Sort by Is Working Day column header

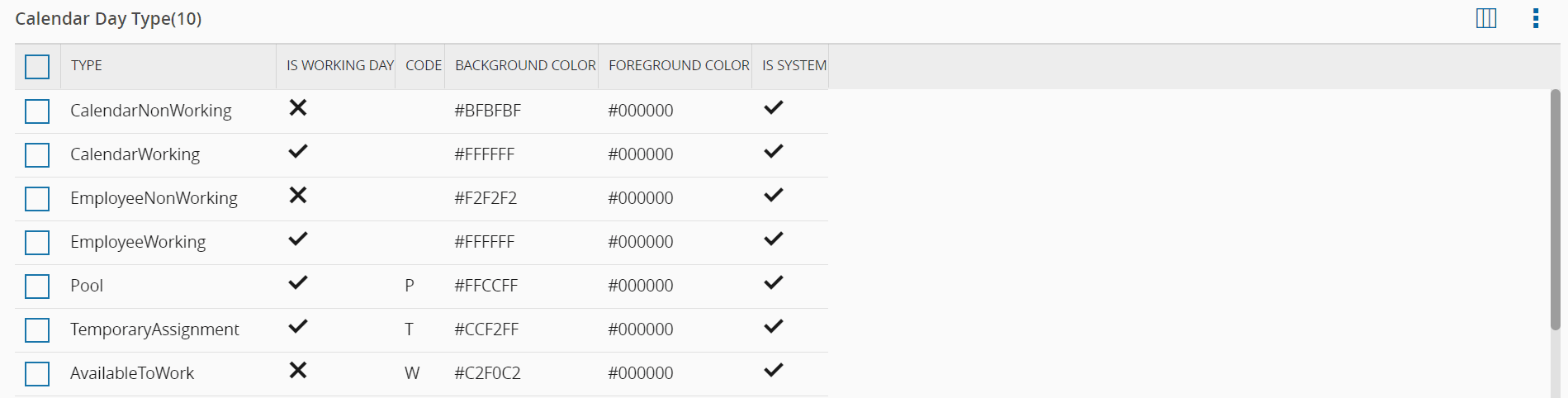point(339,66)
